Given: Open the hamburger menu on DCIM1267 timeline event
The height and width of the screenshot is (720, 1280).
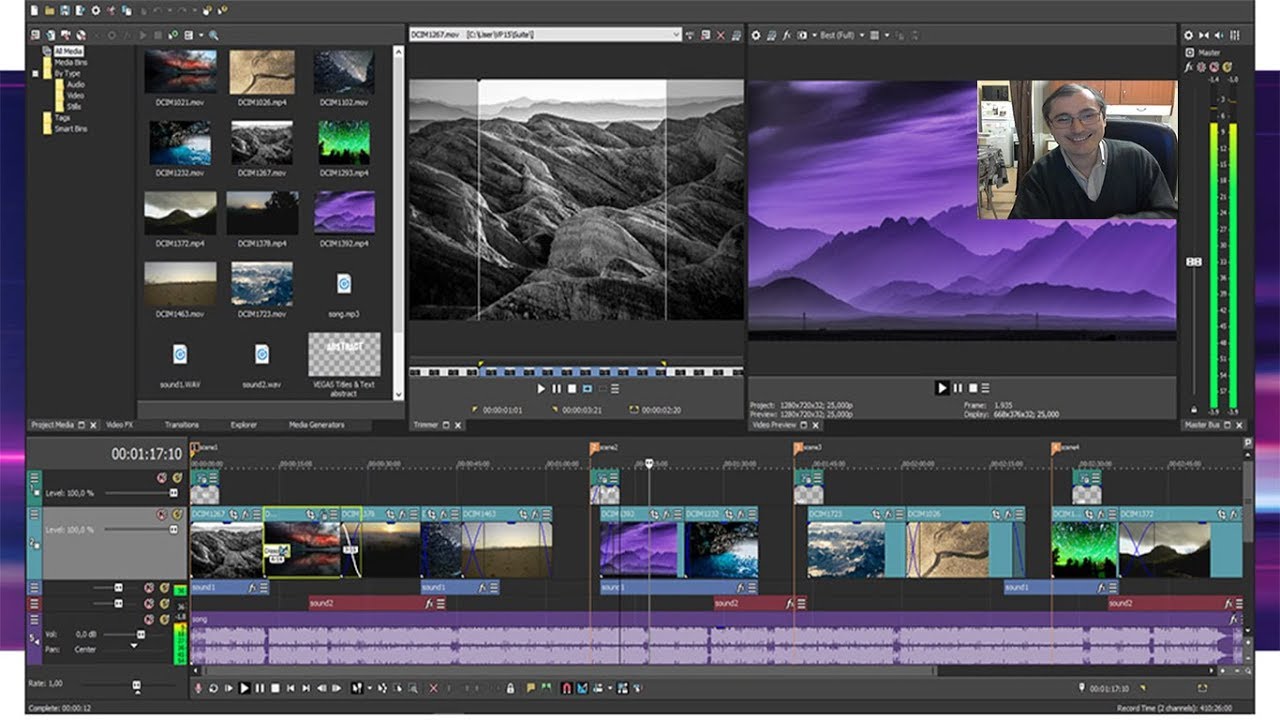Looking at the screenshot, I should (x=257, y=515).
